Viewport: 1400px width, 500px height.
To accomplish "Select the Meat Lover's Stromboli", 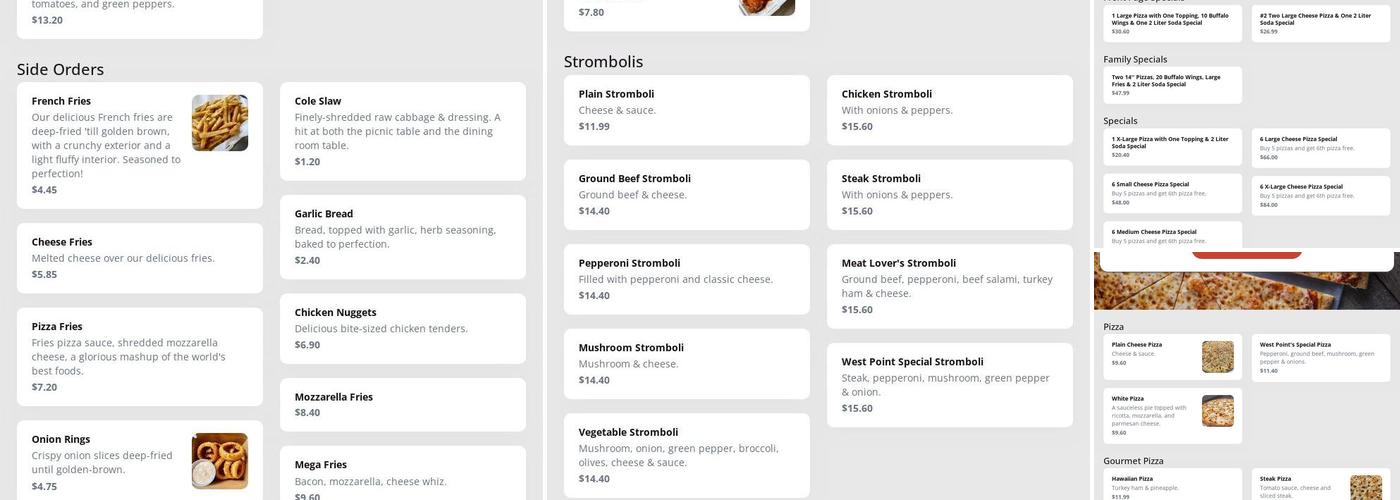I will click(949, 286).
